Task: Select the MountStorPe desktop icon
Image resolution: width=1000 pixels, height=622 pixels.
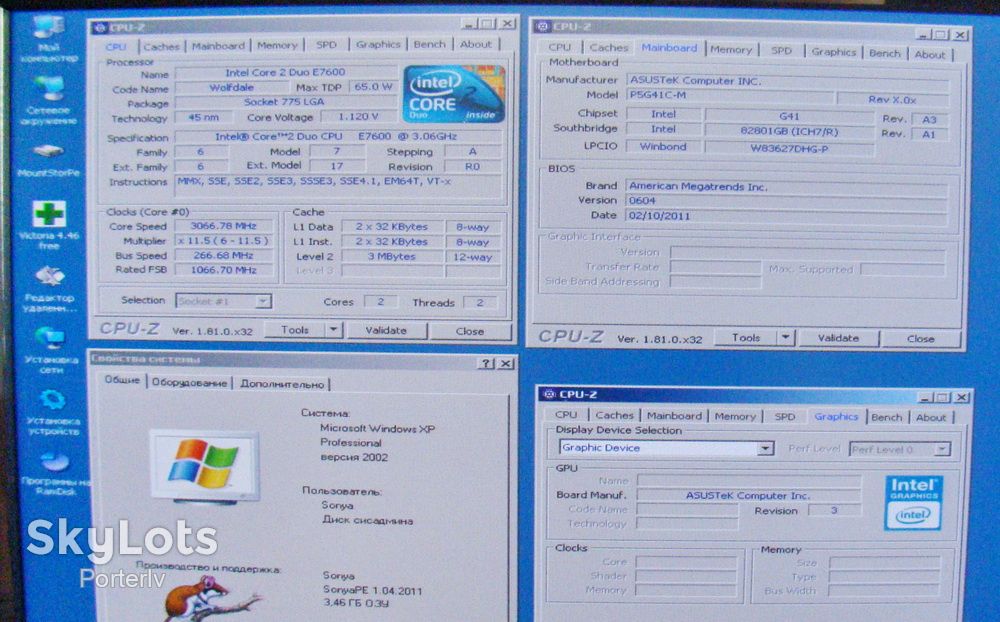Action: pyautogui.click(x=49, y=161)
